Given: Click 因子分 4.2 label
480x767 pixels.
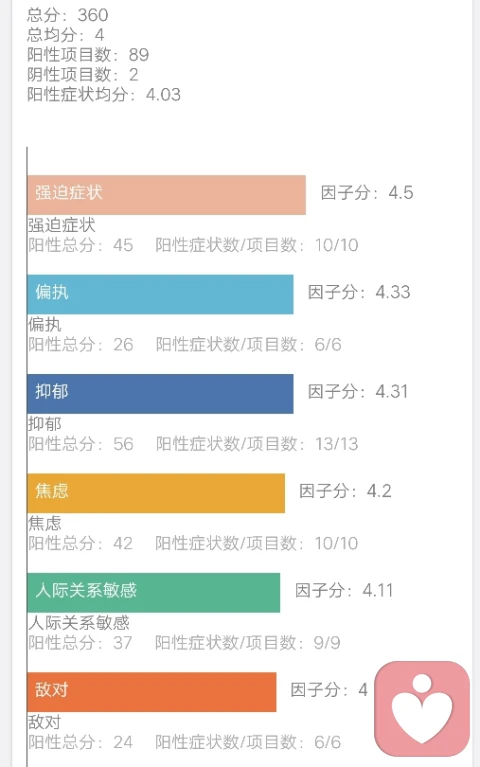Looking at the screenshot, I should (345, 491).
